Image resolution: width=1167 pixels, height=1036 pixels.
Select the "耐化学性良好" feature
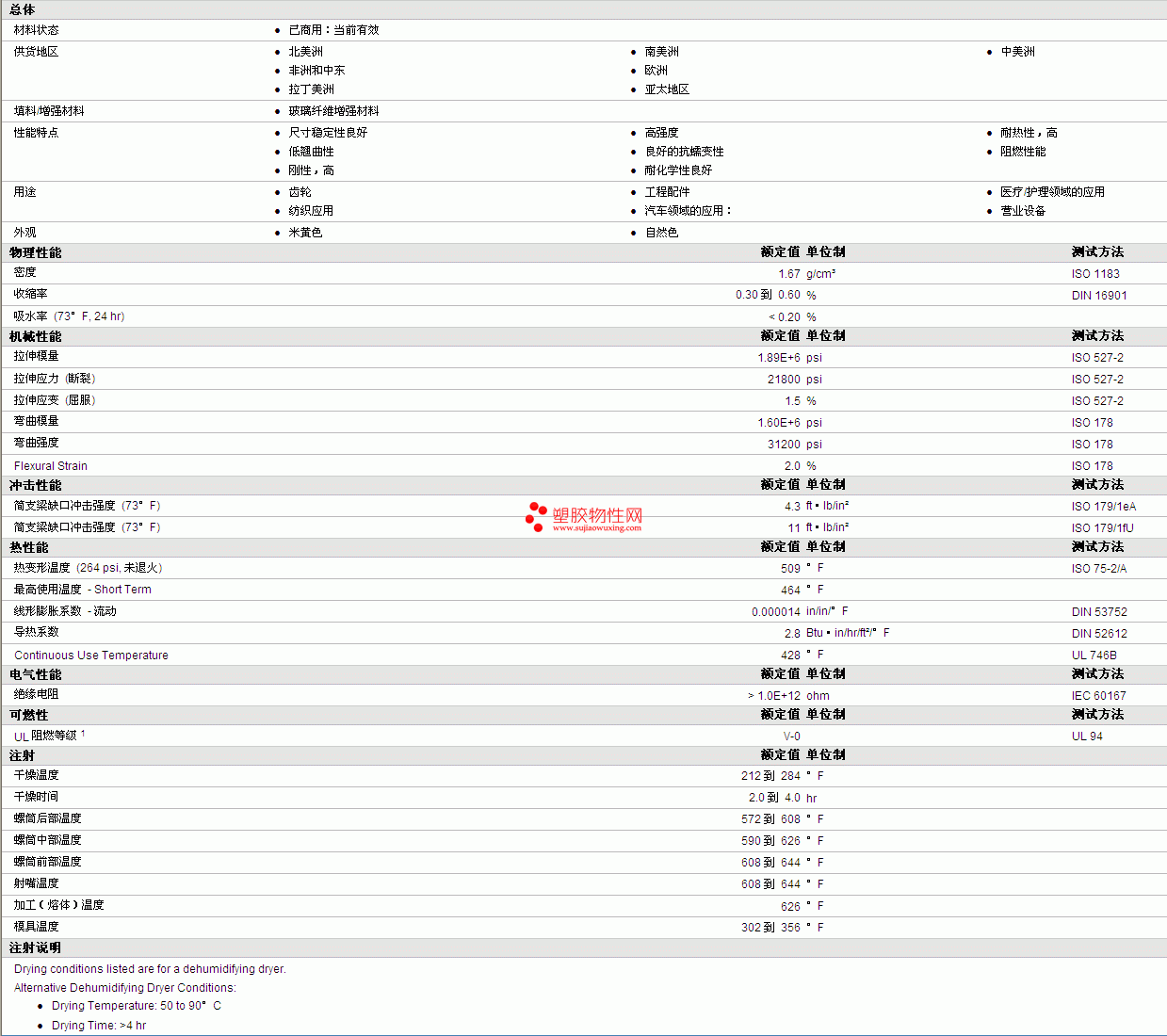[x=678, y=170]
